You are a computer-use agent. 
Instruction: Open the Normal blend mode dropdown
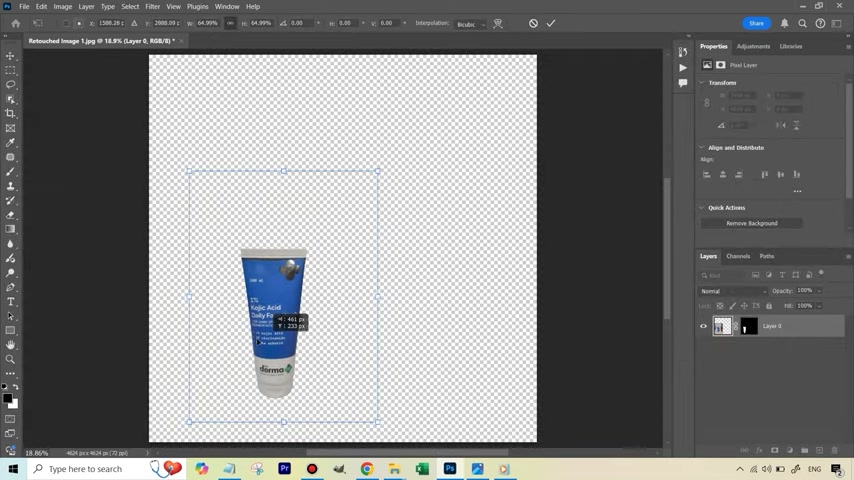733,291
